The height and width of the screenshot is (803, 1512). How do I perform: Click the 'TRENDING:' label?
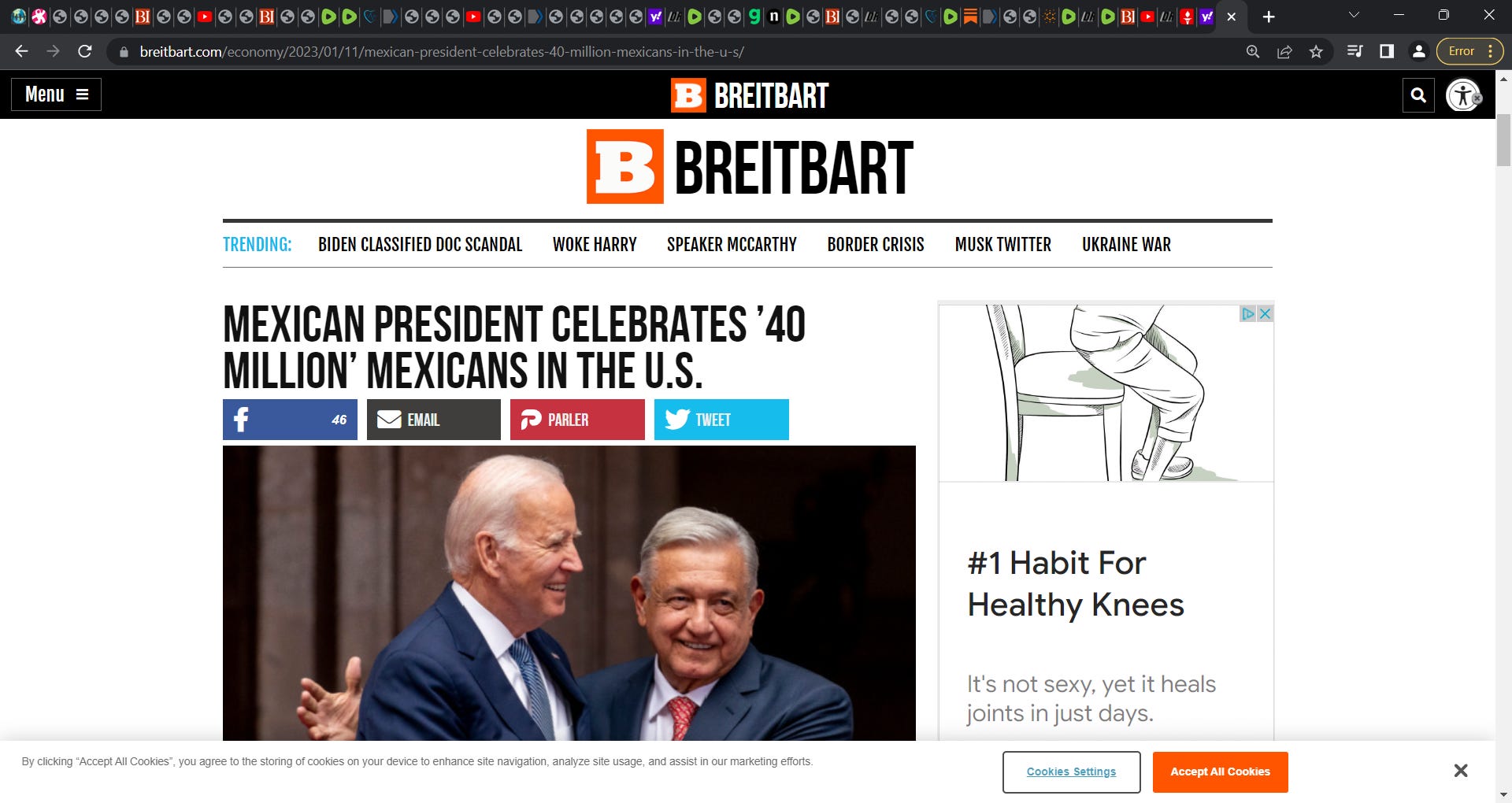tap(257, 245)
